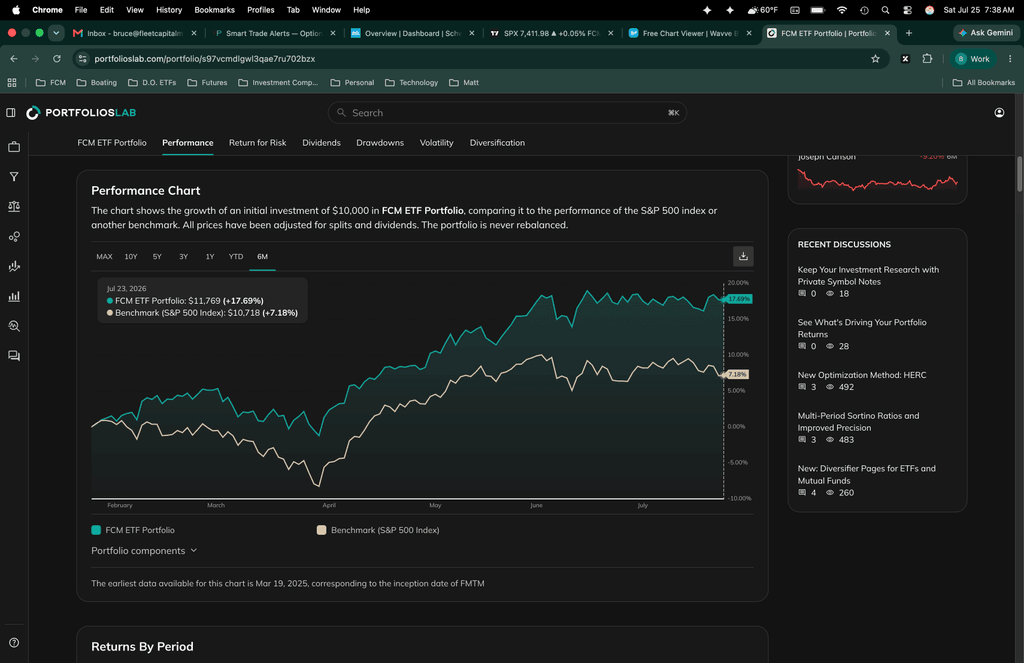Open the Technology bookmarks folder

tap(411, 82)
